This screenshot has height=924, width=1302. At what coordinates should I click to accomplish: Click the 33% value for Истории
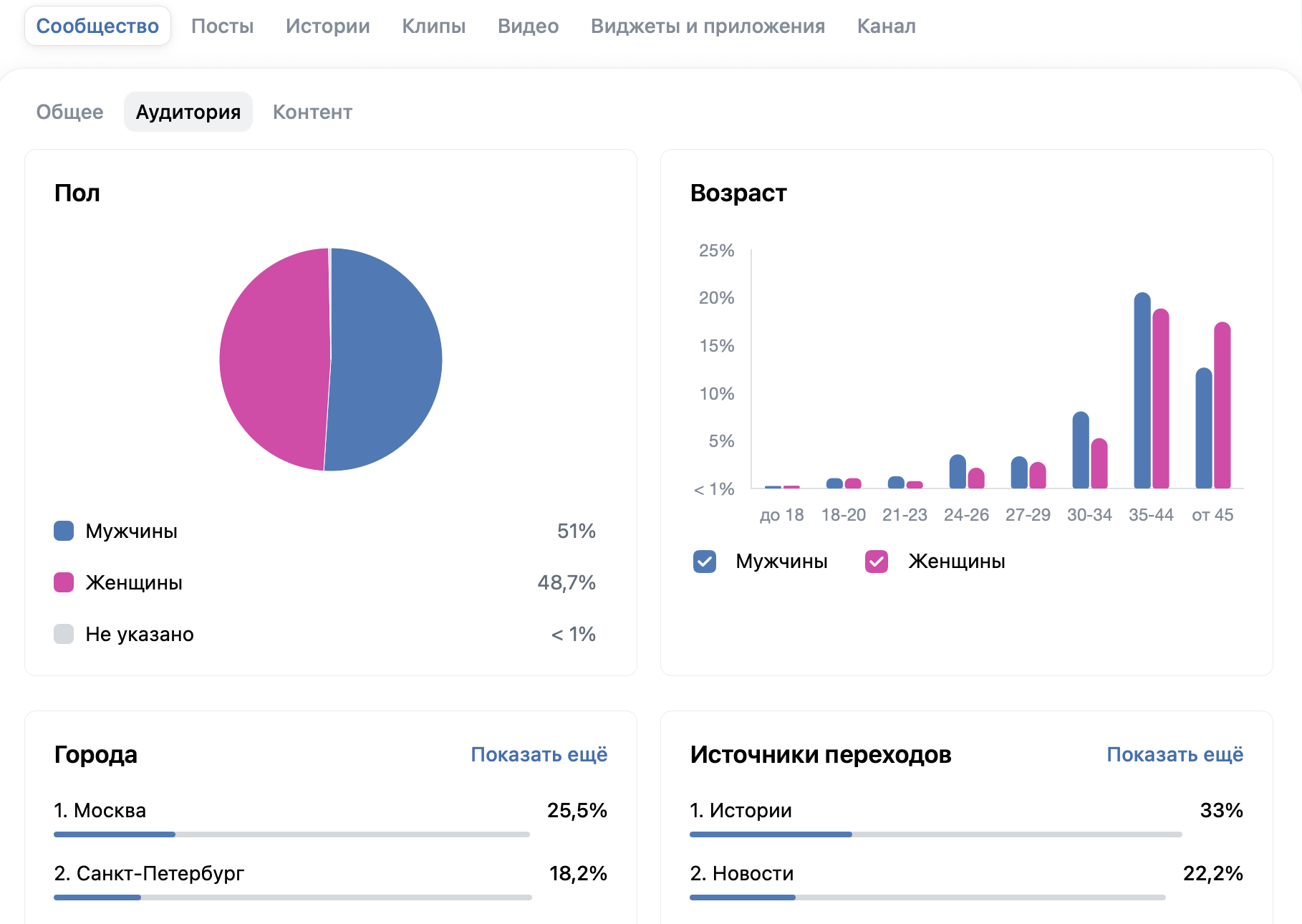point(1221,810)
